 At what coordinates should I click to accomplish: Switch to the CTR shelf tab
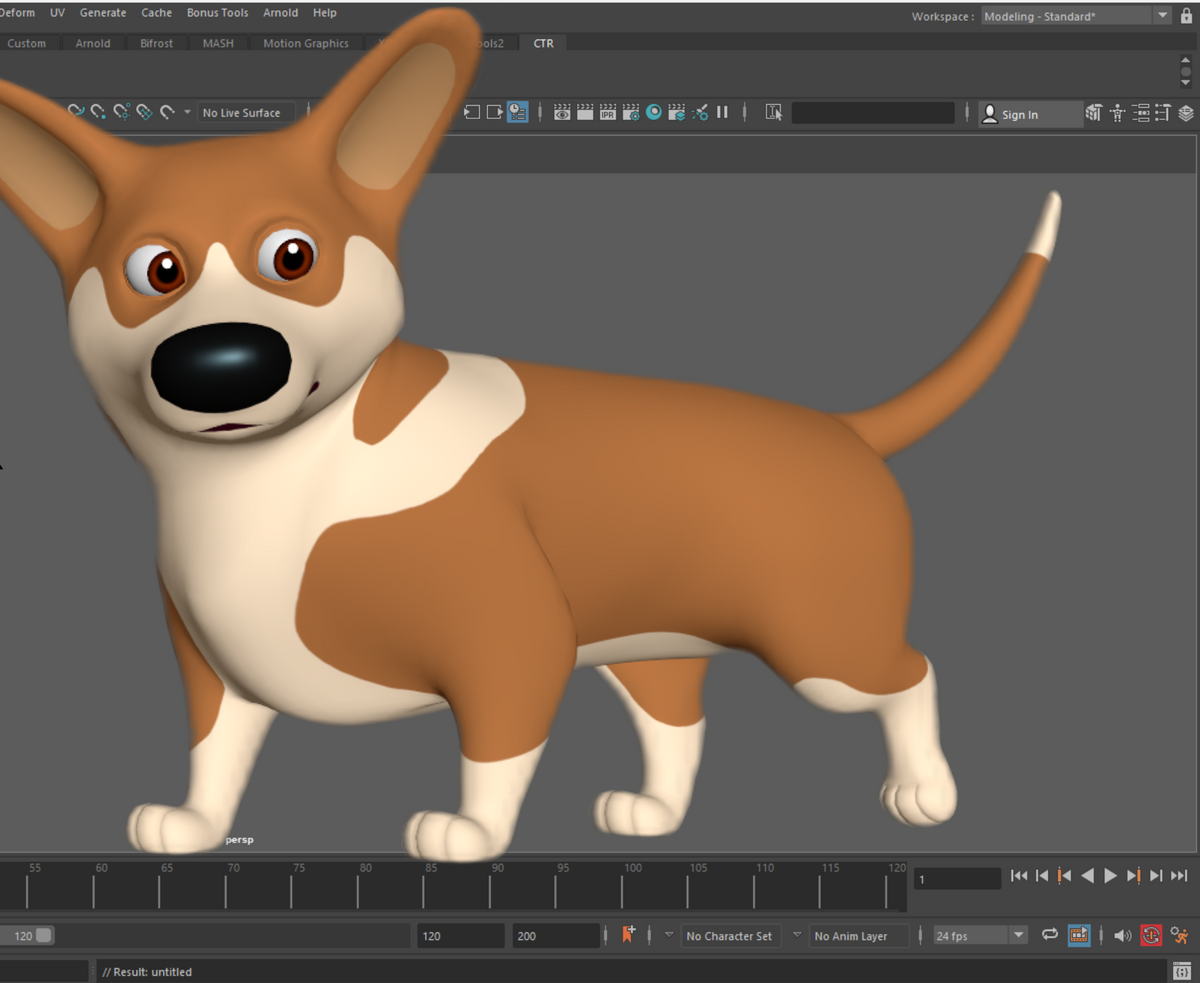(543, 43)
